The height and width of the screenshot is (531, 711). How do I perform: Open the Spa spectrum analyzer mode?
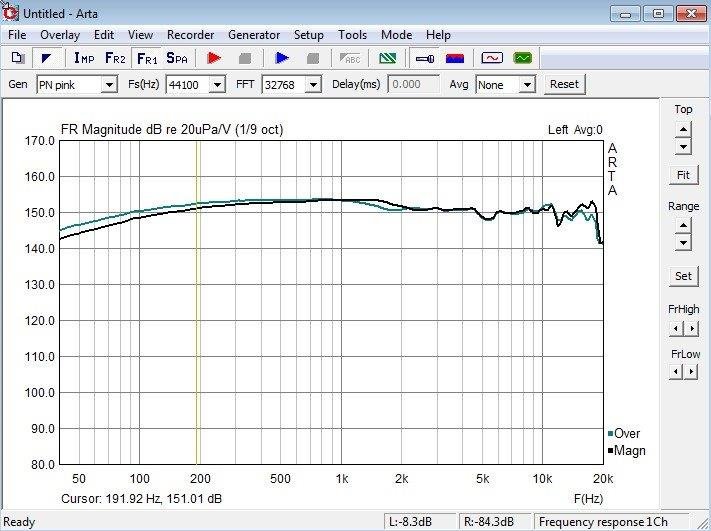pos(177,58)
